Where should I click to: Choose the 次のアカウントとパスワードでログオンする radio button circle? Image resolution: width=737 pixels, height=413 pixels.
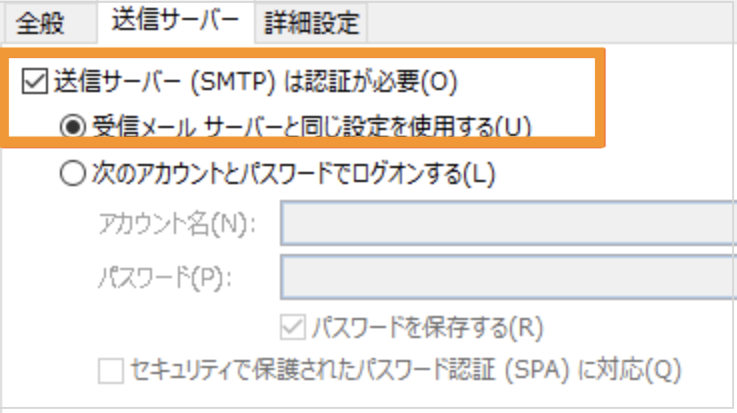click(x=74, y=174)
